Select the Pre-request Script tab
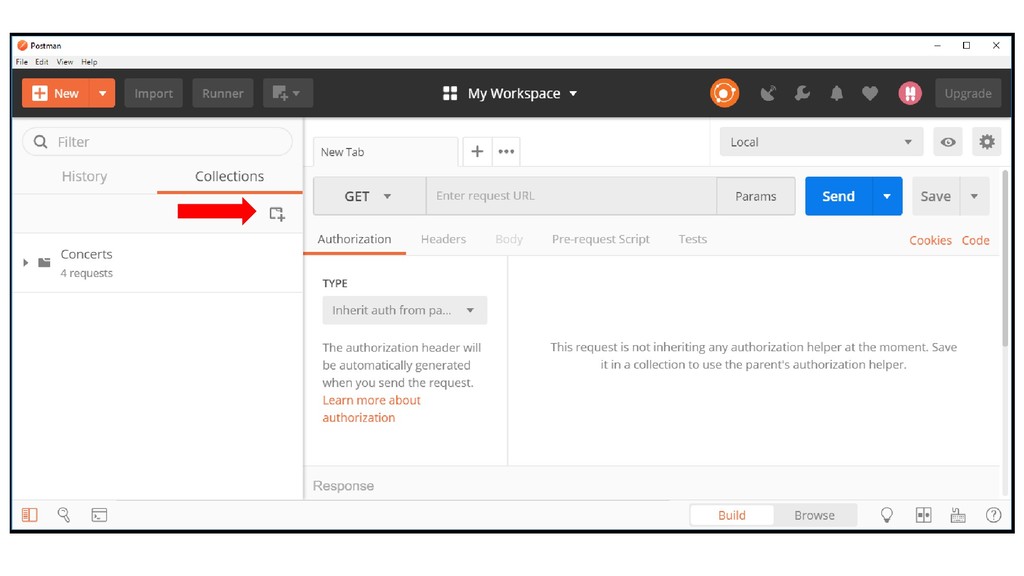1024x576 pixels. coord(600,239)
